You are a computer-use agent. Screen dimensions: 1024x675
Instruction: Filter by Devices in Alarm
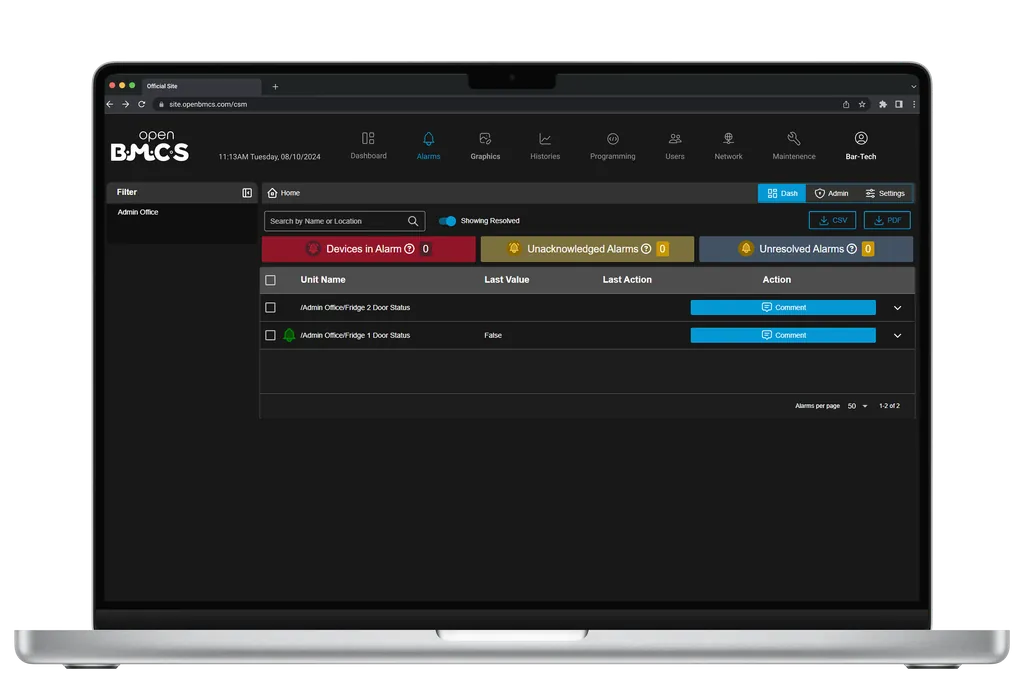coord(368,249)
